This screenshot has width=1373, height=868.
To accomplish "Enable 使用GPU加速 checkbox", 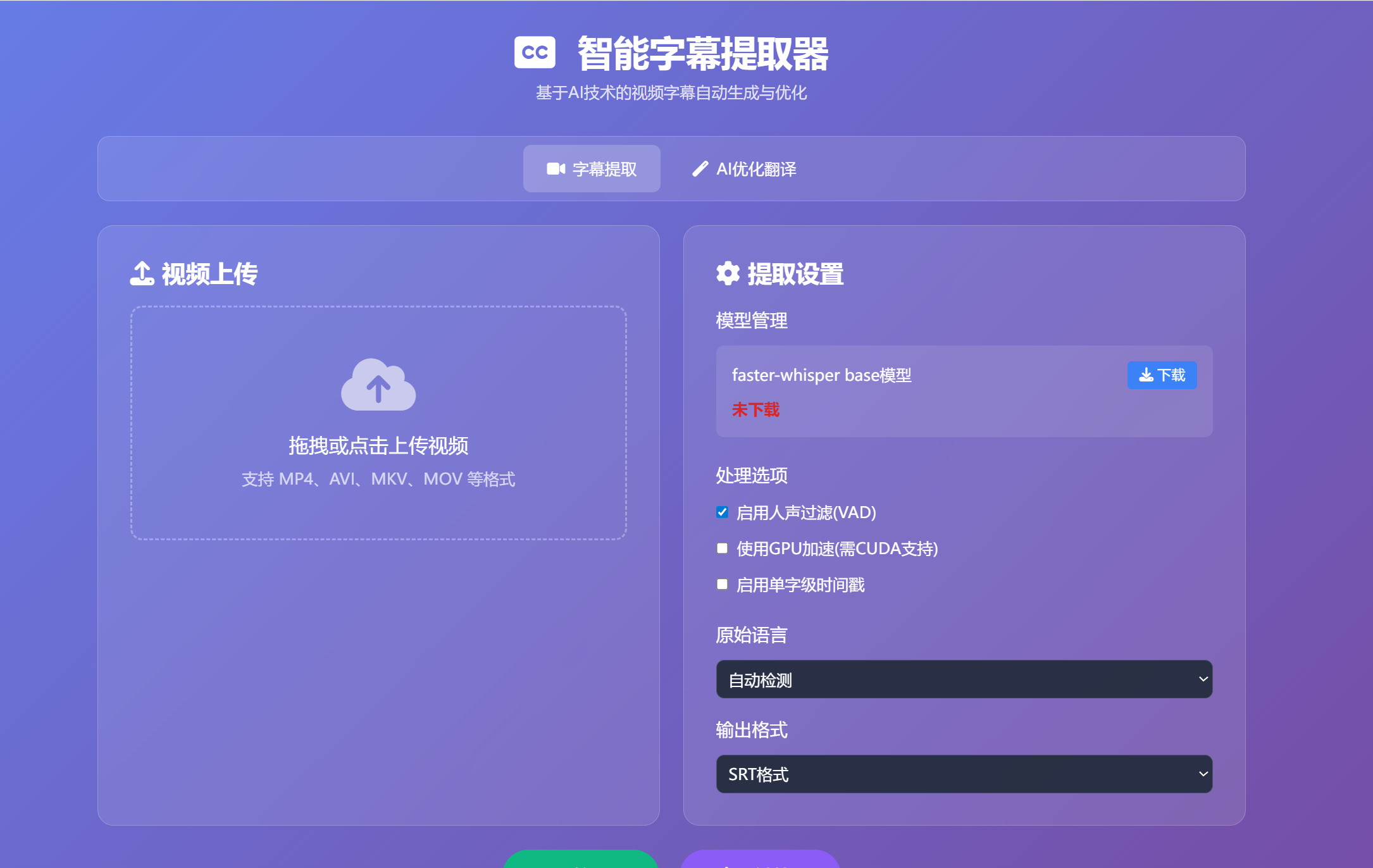I will click(722, 548).
